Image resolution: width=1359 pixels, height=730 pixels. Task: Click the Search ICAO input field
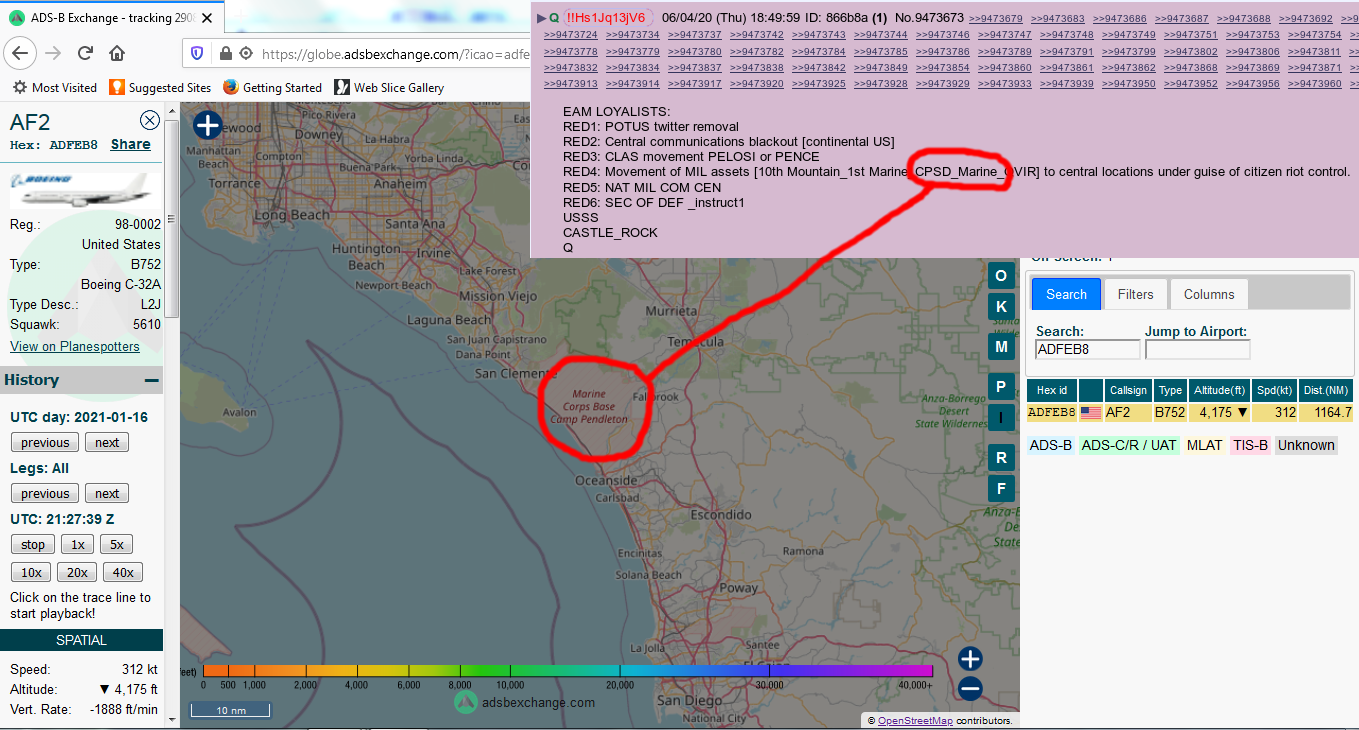coord(1088,349)
